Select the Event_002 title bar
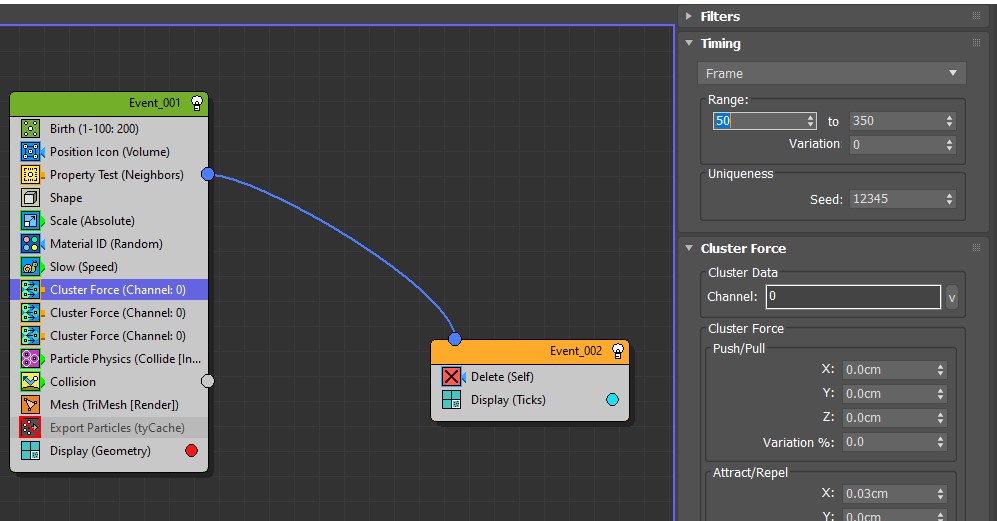997x521 pixels. click(x=530, y=352)
